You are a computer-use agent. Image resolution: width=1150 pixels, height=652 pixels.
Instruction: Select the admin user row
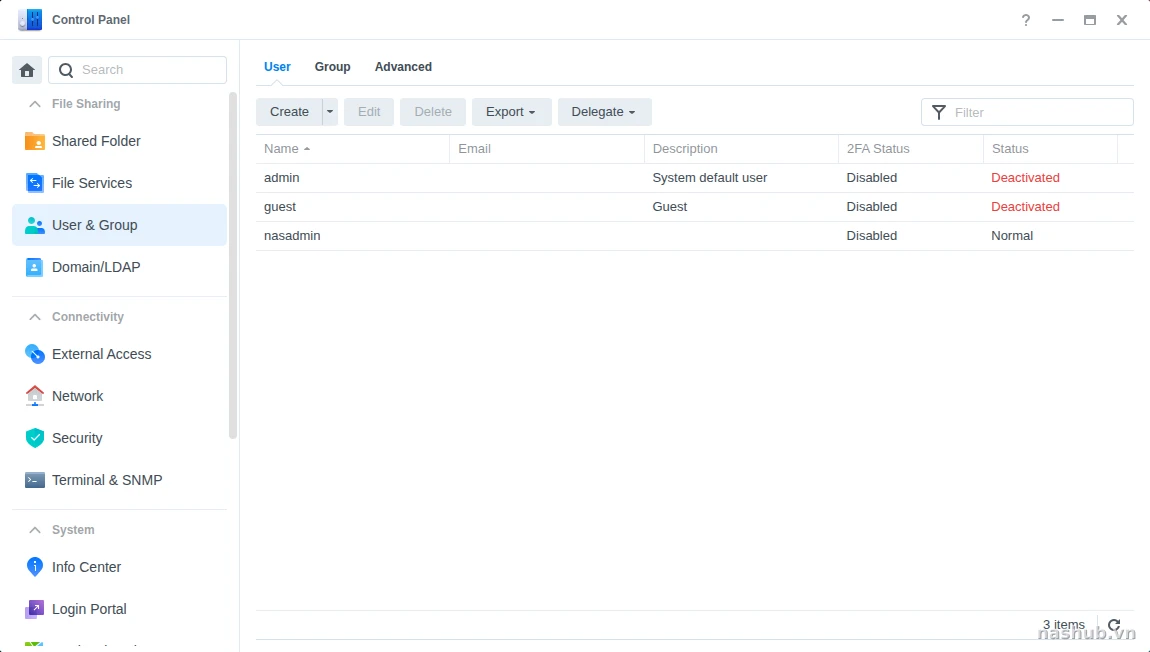(x=695, y=177)
